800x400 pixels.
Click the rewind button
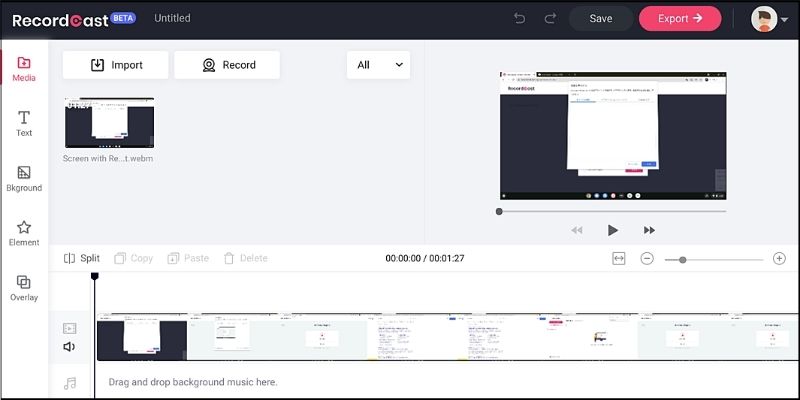pos(577,231)
